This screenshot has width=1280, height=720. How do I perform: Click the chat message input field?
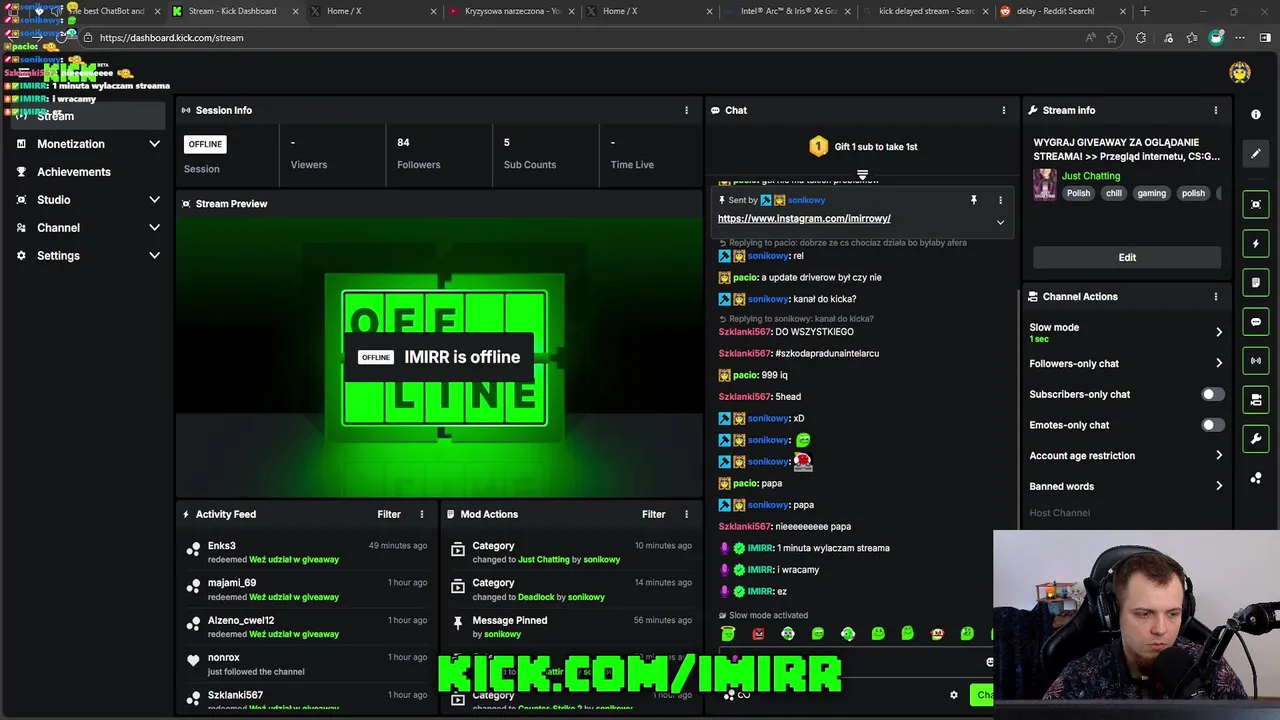pos(855,662)
